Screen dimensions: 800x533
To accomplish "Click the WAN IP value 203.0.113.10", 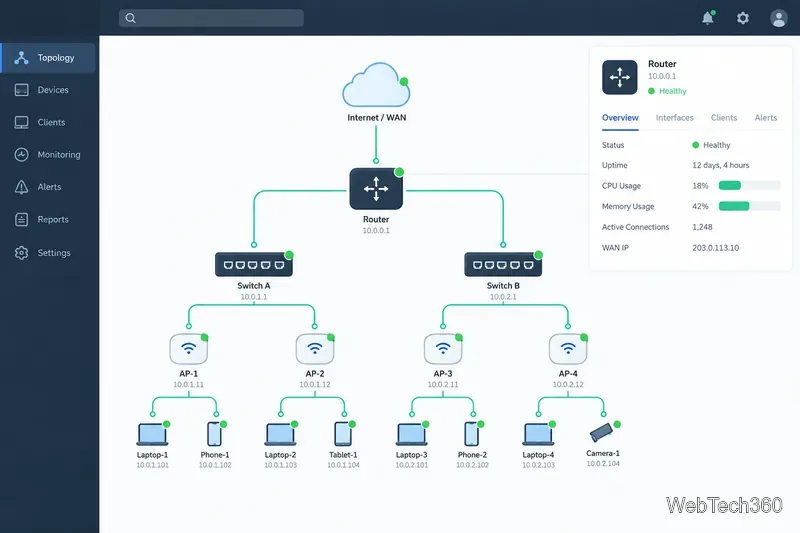I will [715, 248].
